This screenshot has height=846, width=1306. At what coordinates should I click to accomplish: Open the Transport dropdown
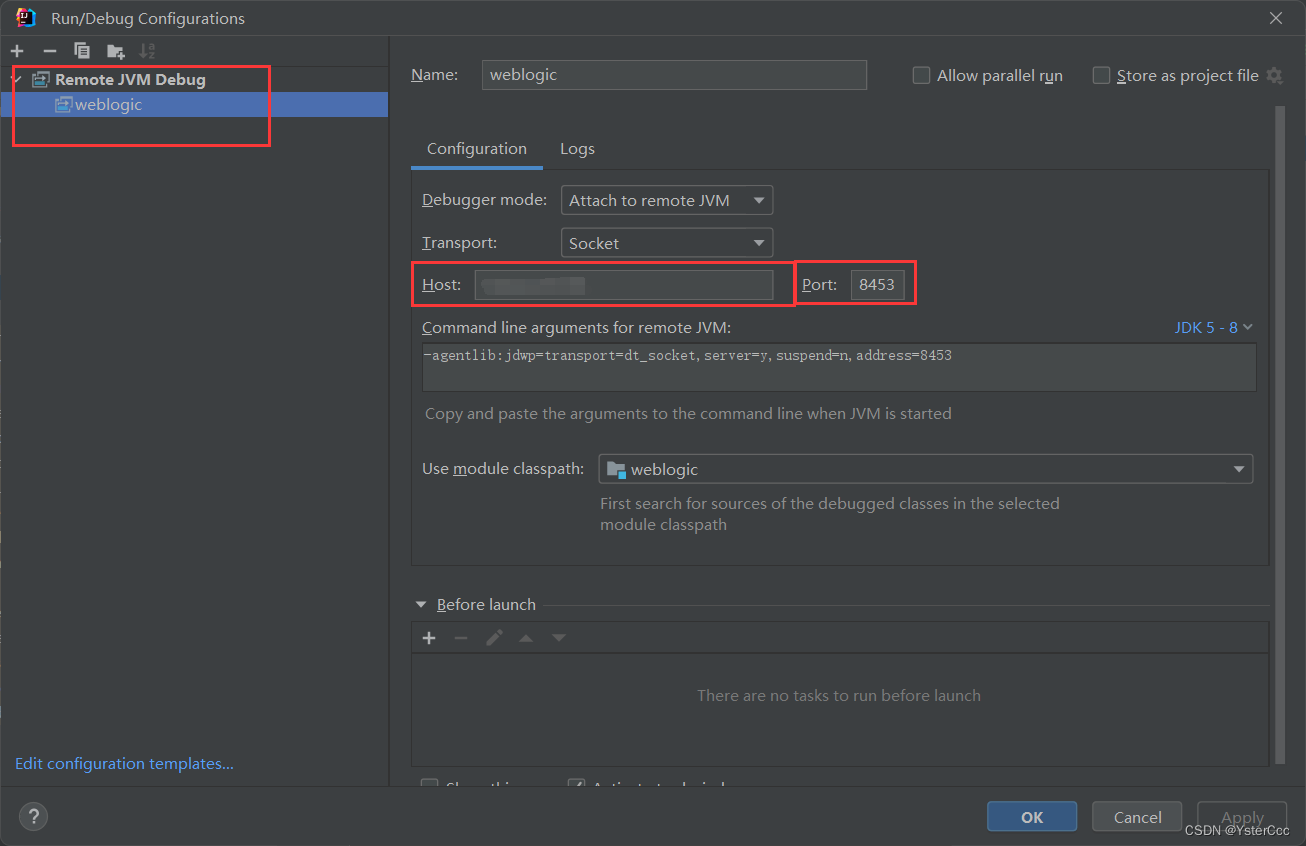pyautogui.click(x=667, y=243)
